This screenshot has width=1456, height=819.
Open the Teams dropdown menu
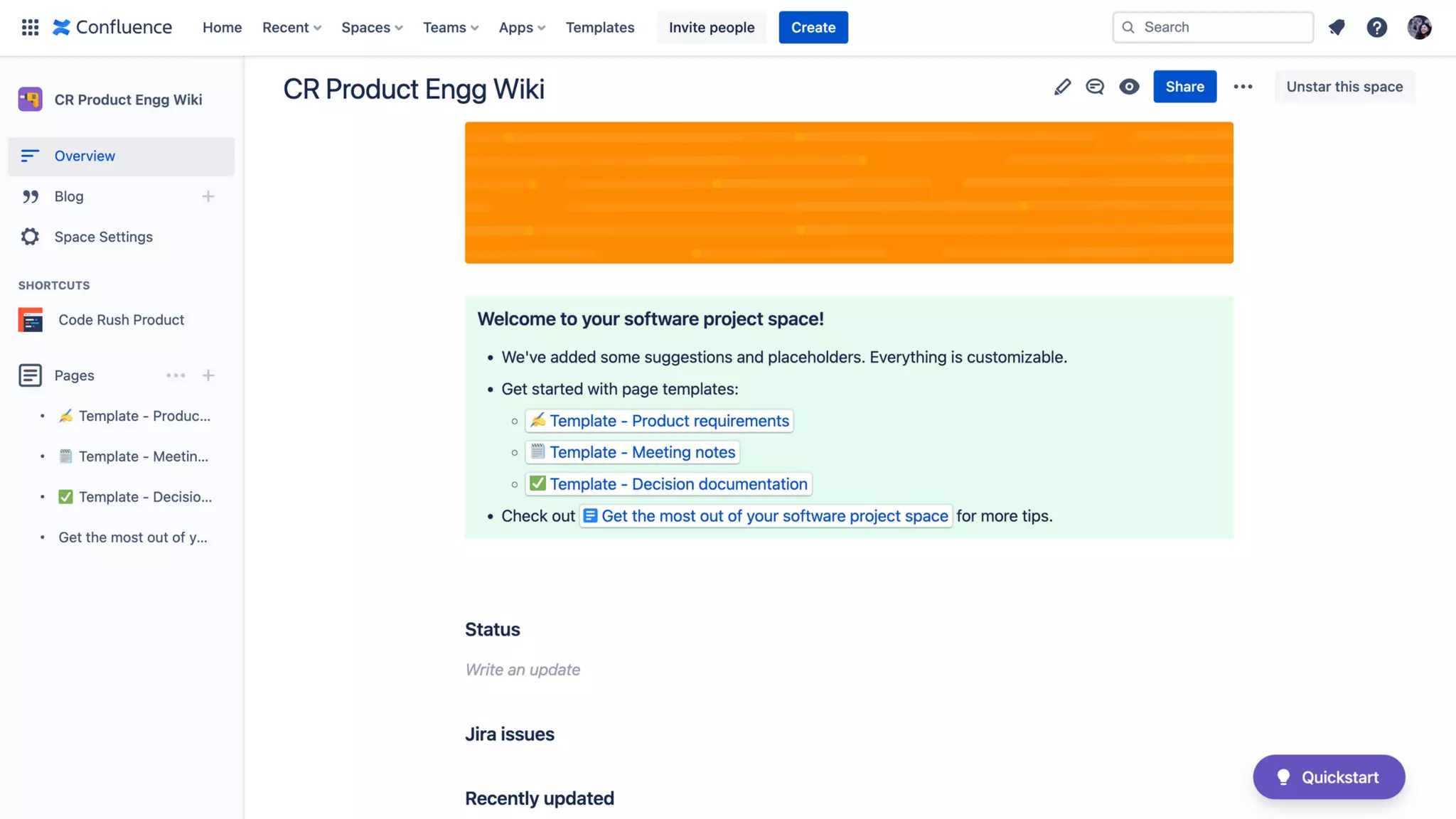(x=451, y=28)
